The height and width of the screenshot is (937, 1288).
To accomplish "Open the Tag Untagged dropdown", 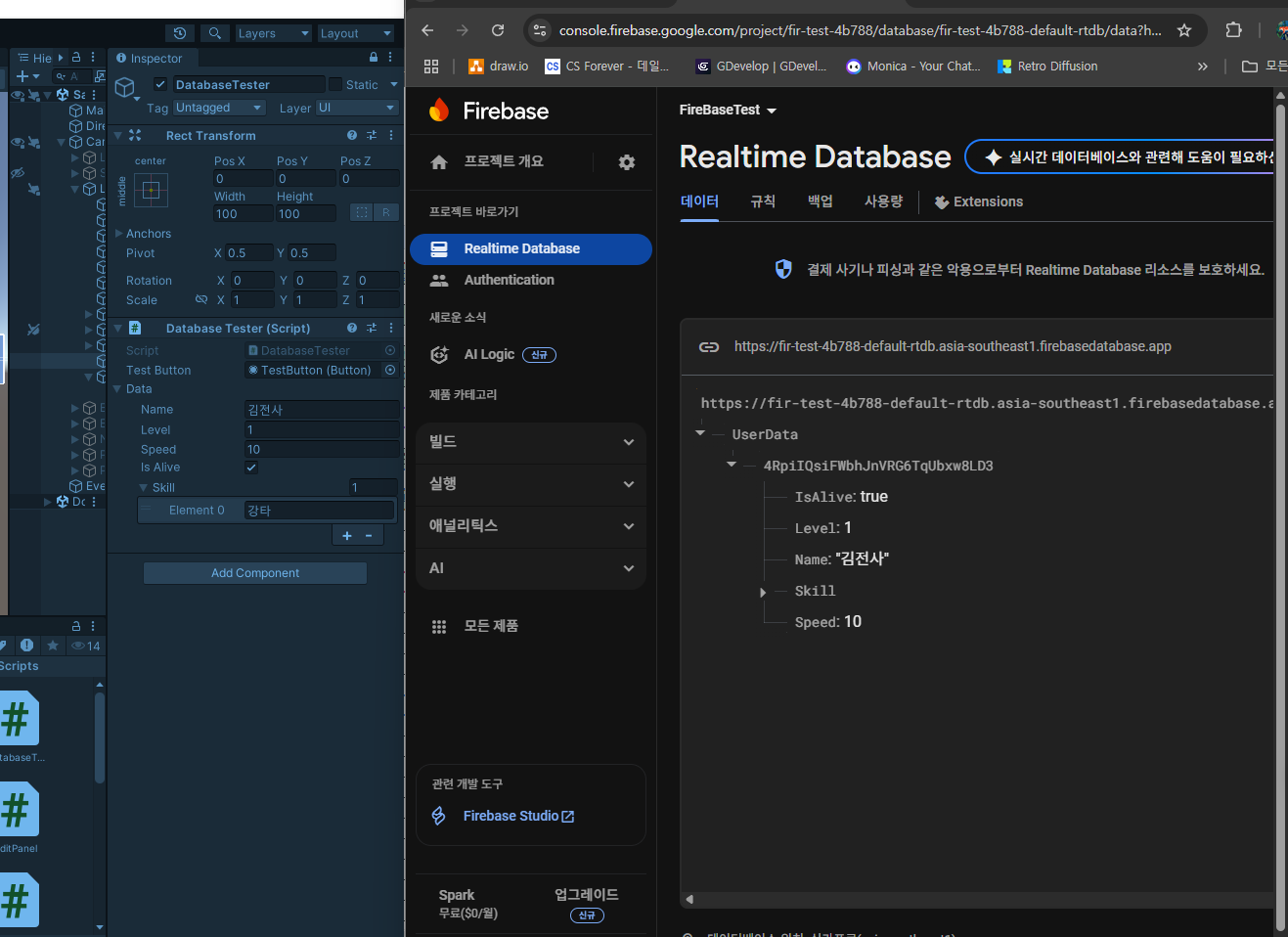I will click(x=219, y=108).
